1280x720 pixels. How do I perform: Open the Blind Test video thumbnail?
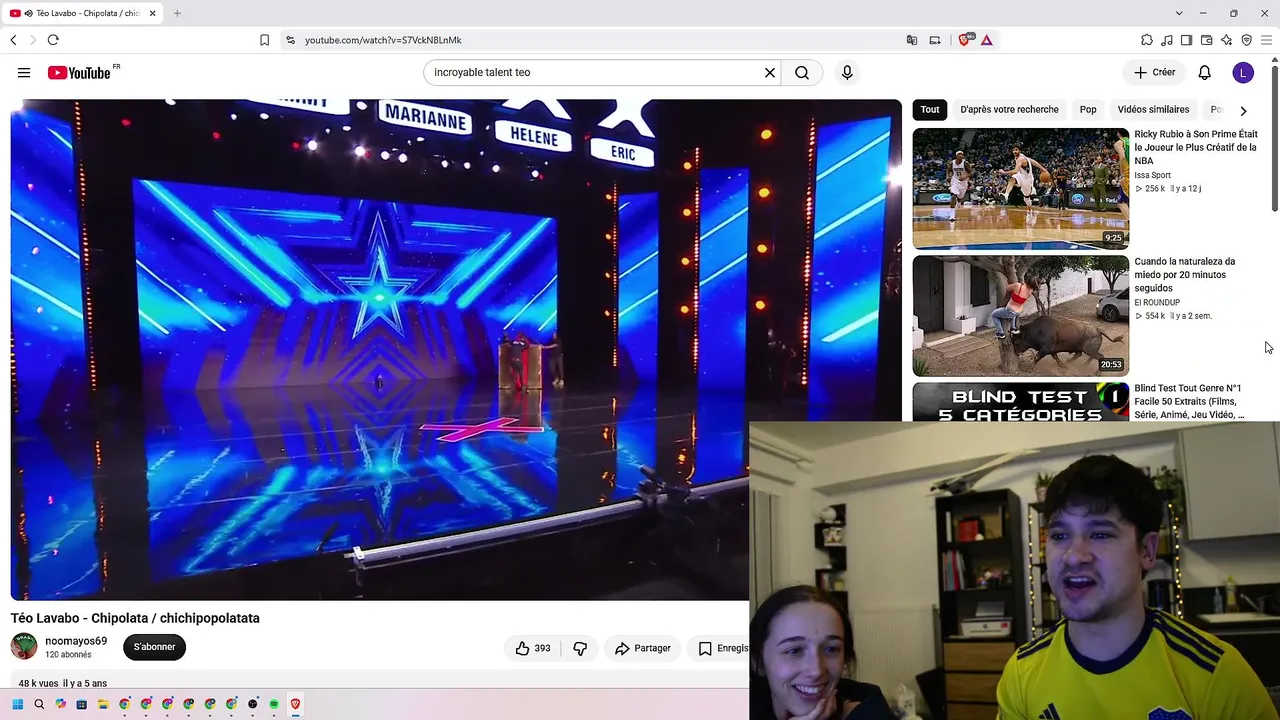1020,402
